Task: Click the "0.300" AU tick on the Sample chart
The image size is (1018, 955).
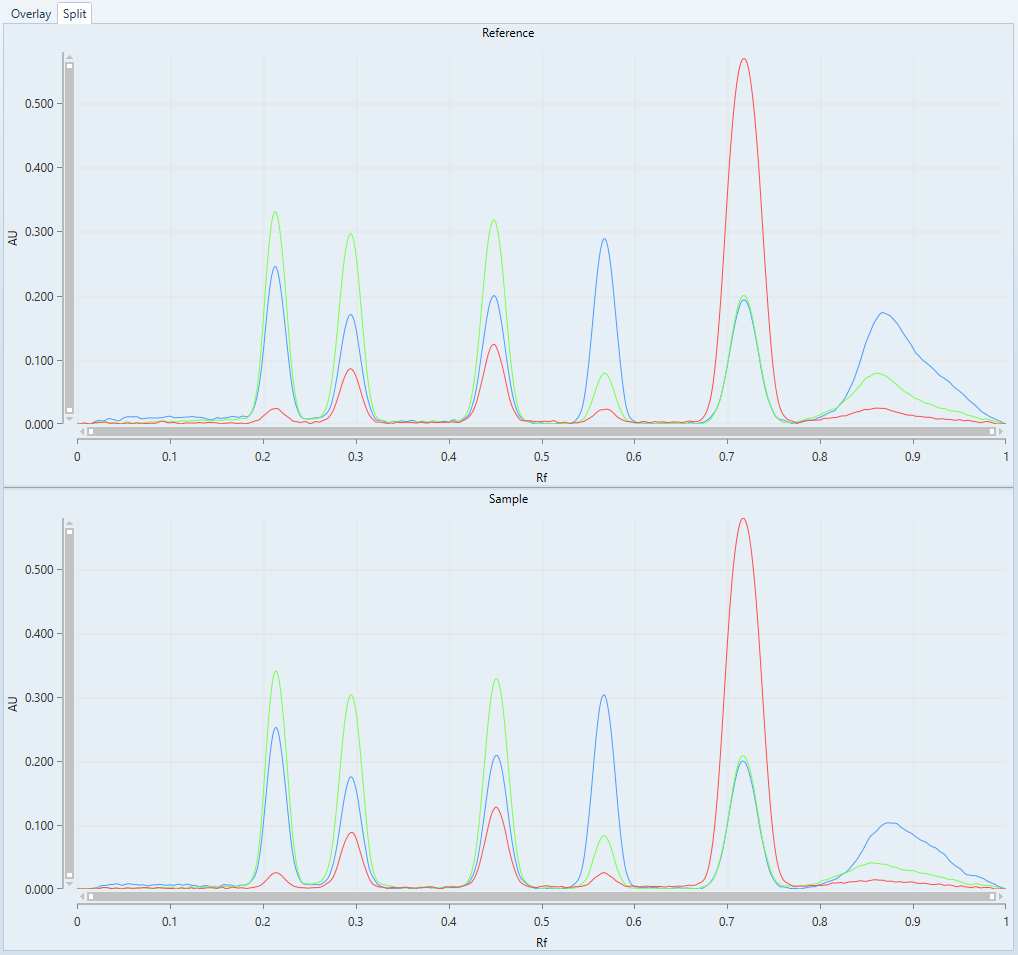Action: [x=39, y=697]
